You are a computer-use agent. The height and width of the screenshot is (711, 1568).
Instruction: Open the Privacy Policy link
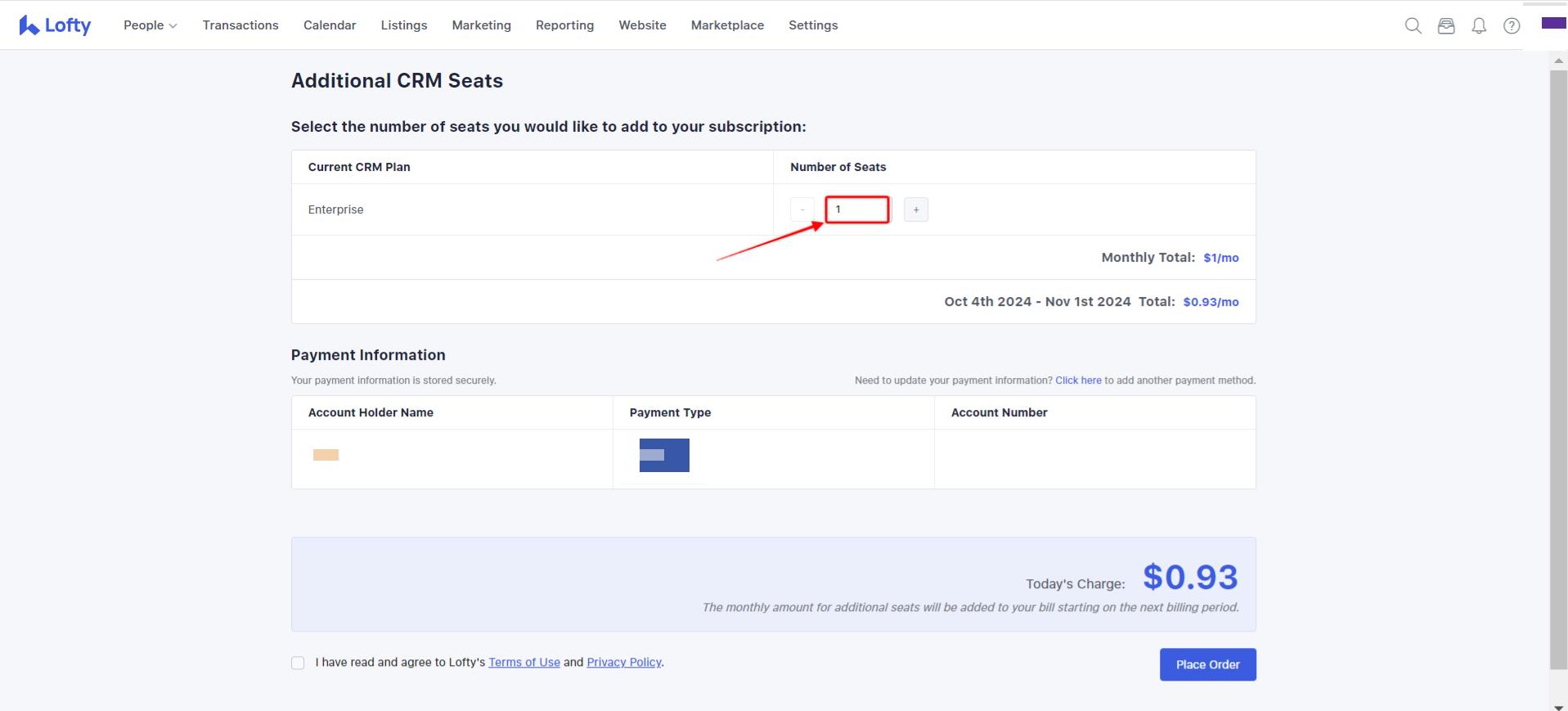coord(623,663)
